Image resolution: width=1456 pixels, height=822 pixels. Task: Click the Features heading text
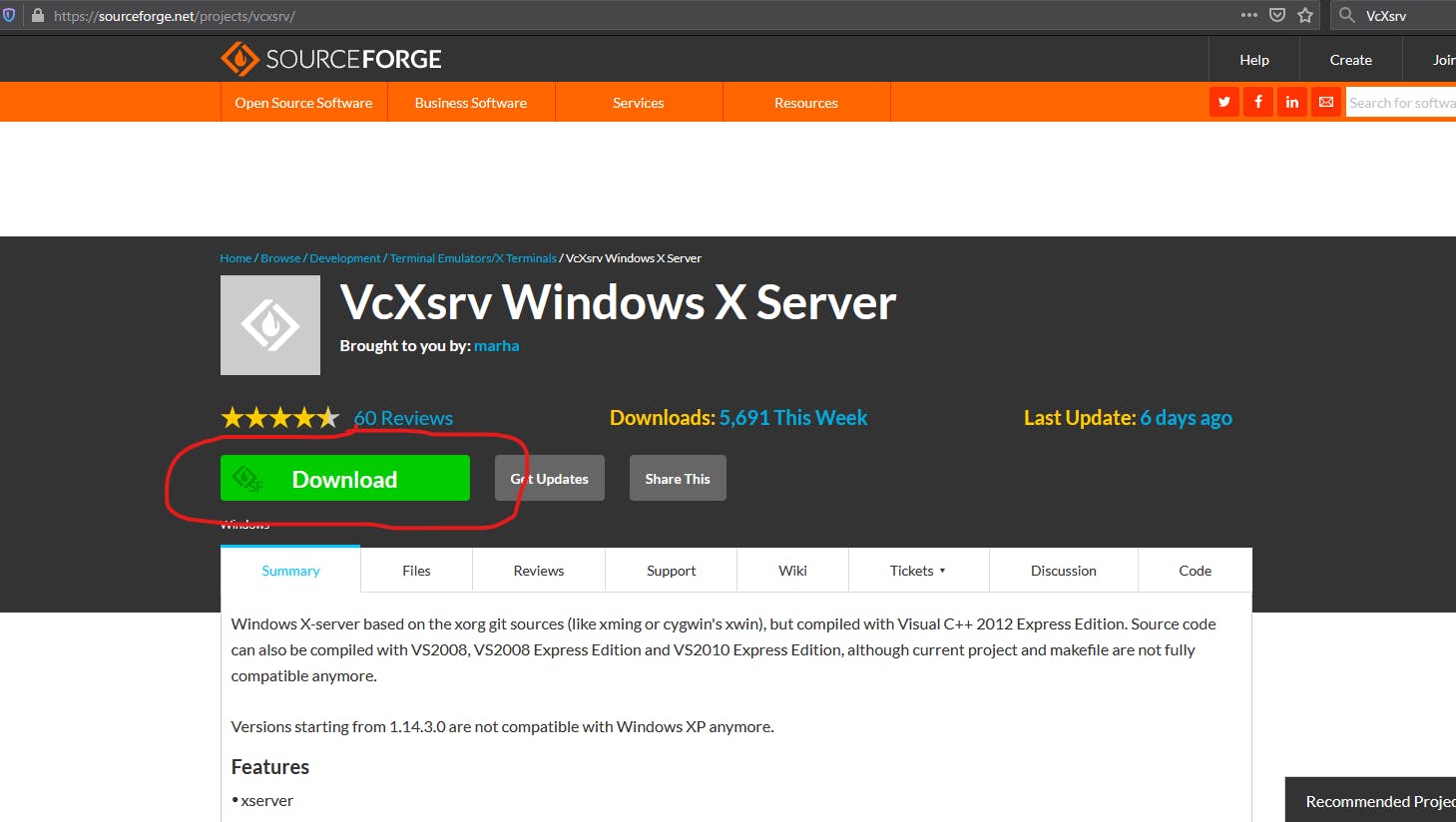(270, 766)
